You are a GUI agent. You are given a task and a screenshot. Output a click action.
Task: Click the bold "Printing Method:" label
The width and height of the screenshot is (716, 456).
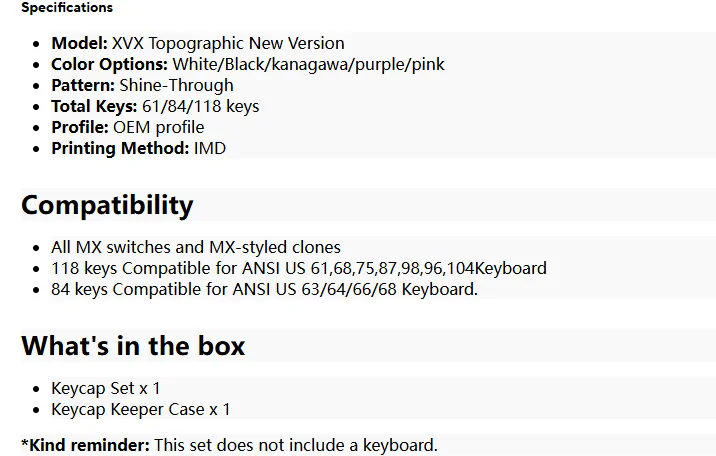point(120,148)
